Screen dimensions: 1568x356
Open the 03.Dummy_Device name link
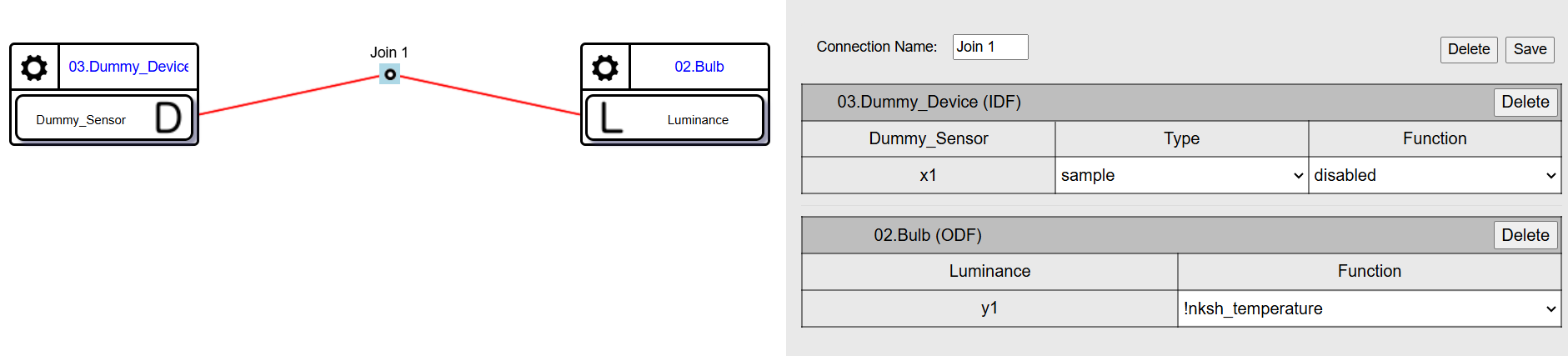click(x=128, y=67)
